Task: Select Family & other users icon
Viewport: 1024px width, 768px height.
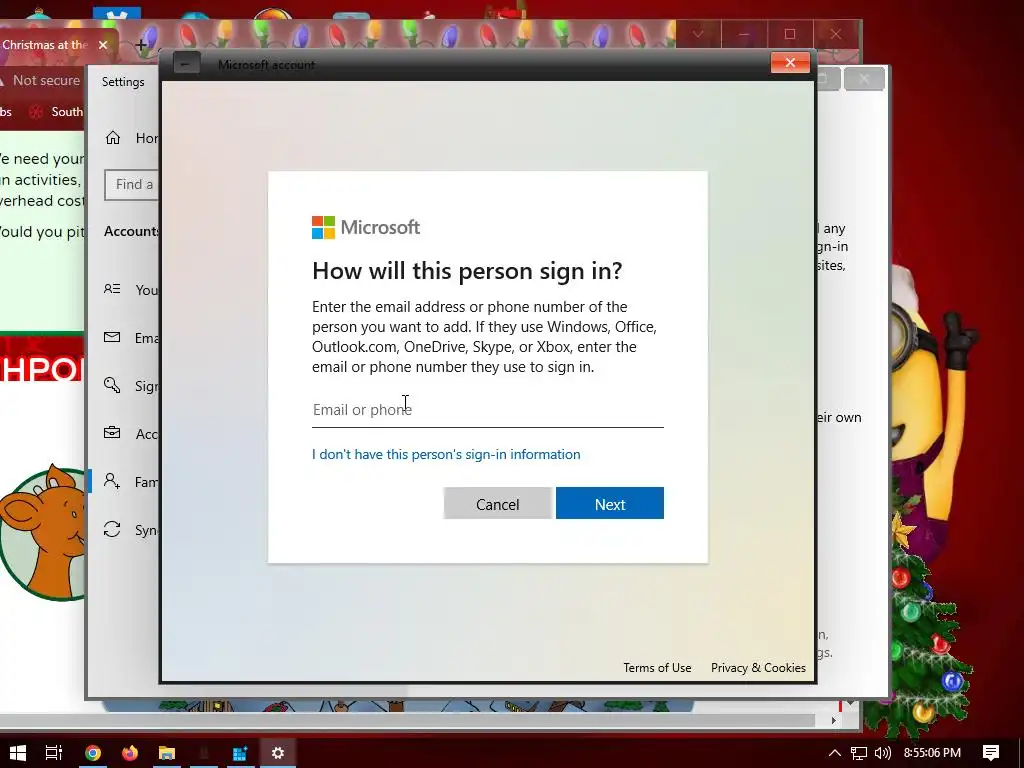Action: (112, 481)
